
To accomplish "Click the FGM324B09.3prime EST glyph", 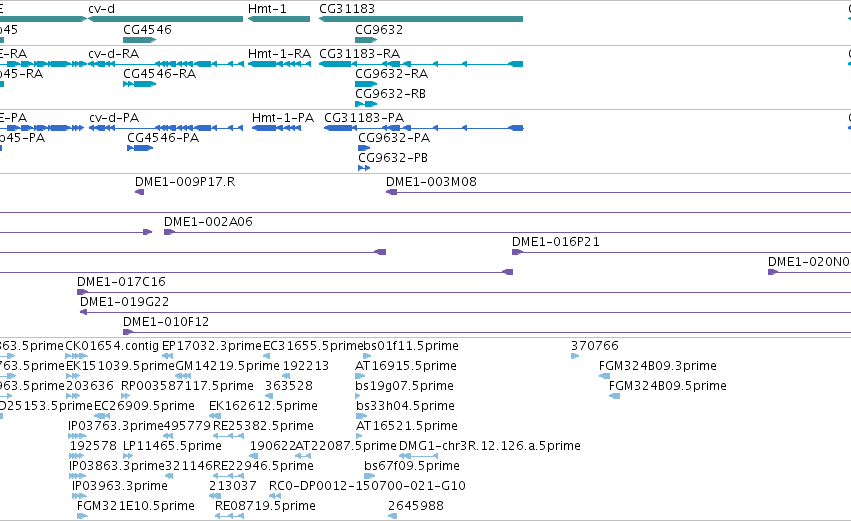I will click(604, 376).
